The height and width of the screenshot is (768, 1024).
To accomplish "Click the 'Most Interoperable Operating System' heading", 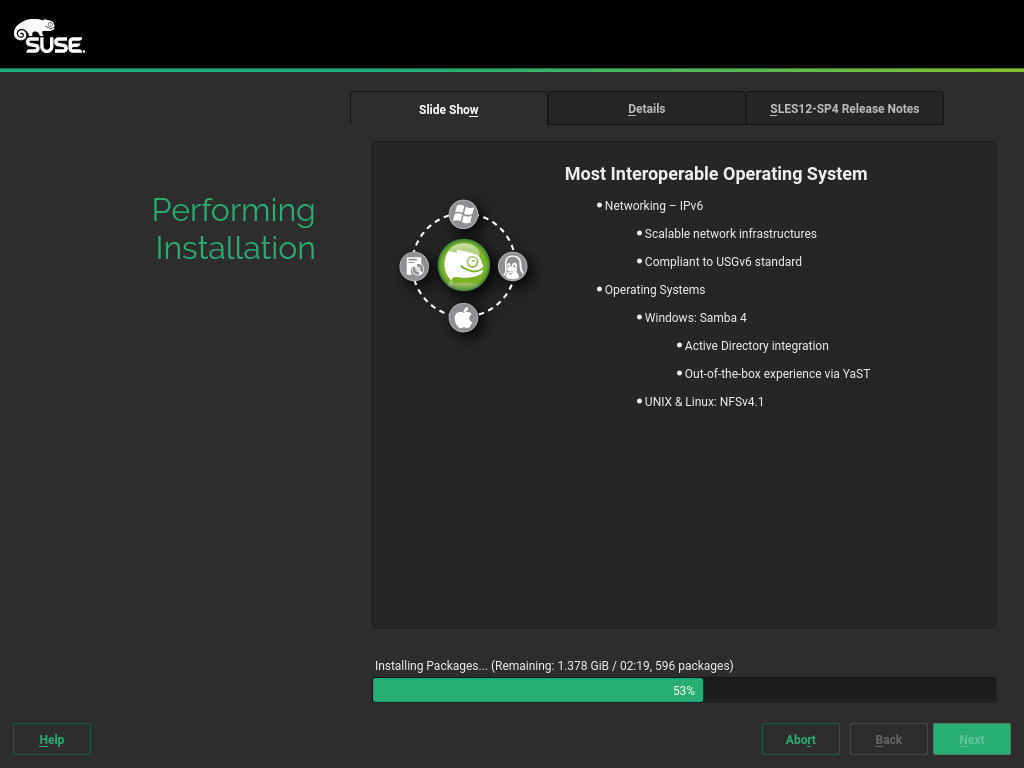I will (715, 174).
